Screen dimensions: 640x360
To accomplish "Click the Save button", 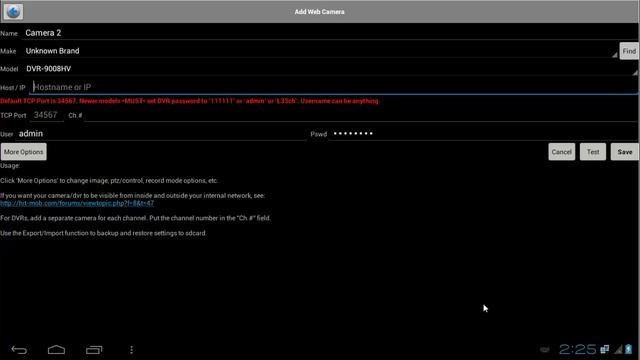I will (624, 152).
